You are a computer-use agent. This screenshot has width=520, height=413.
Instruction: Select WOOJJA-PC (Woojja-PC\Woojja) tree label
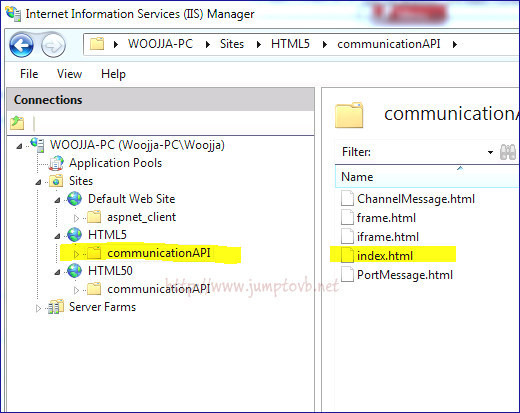(x=137, y=145)
